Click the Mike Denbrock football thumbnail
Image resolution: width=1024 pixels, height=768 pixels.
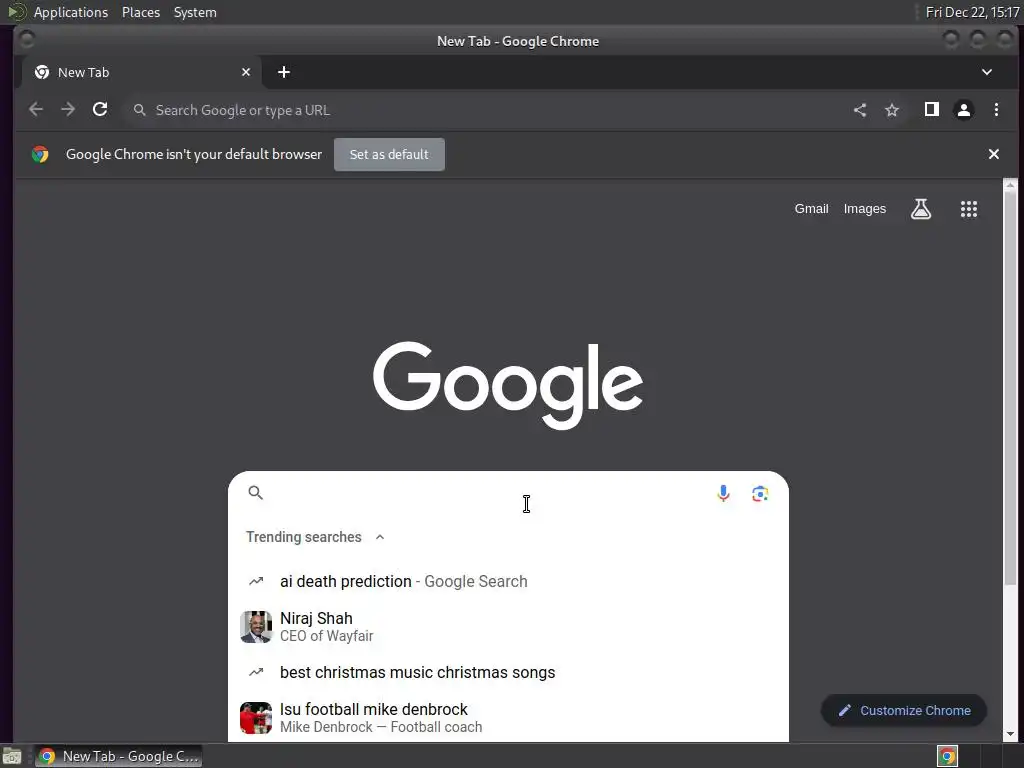[256, 718]
